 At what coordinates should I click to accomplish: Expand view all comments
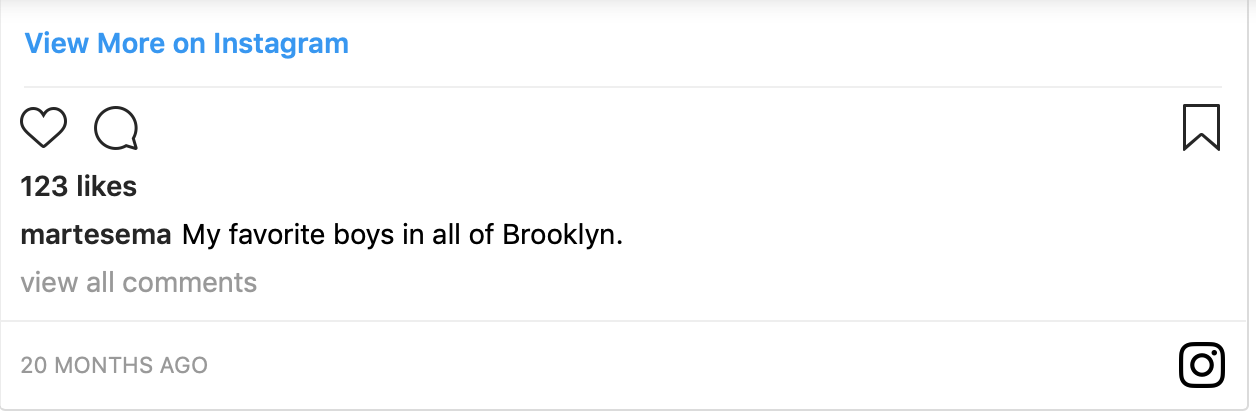(138, 283)
